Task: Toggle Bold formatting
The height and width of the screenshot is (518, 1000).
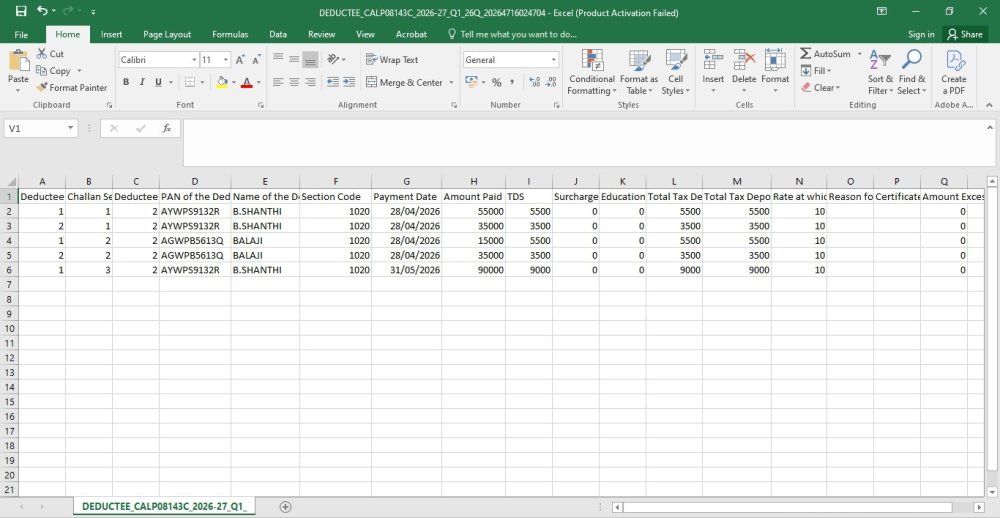Action: 126,82
